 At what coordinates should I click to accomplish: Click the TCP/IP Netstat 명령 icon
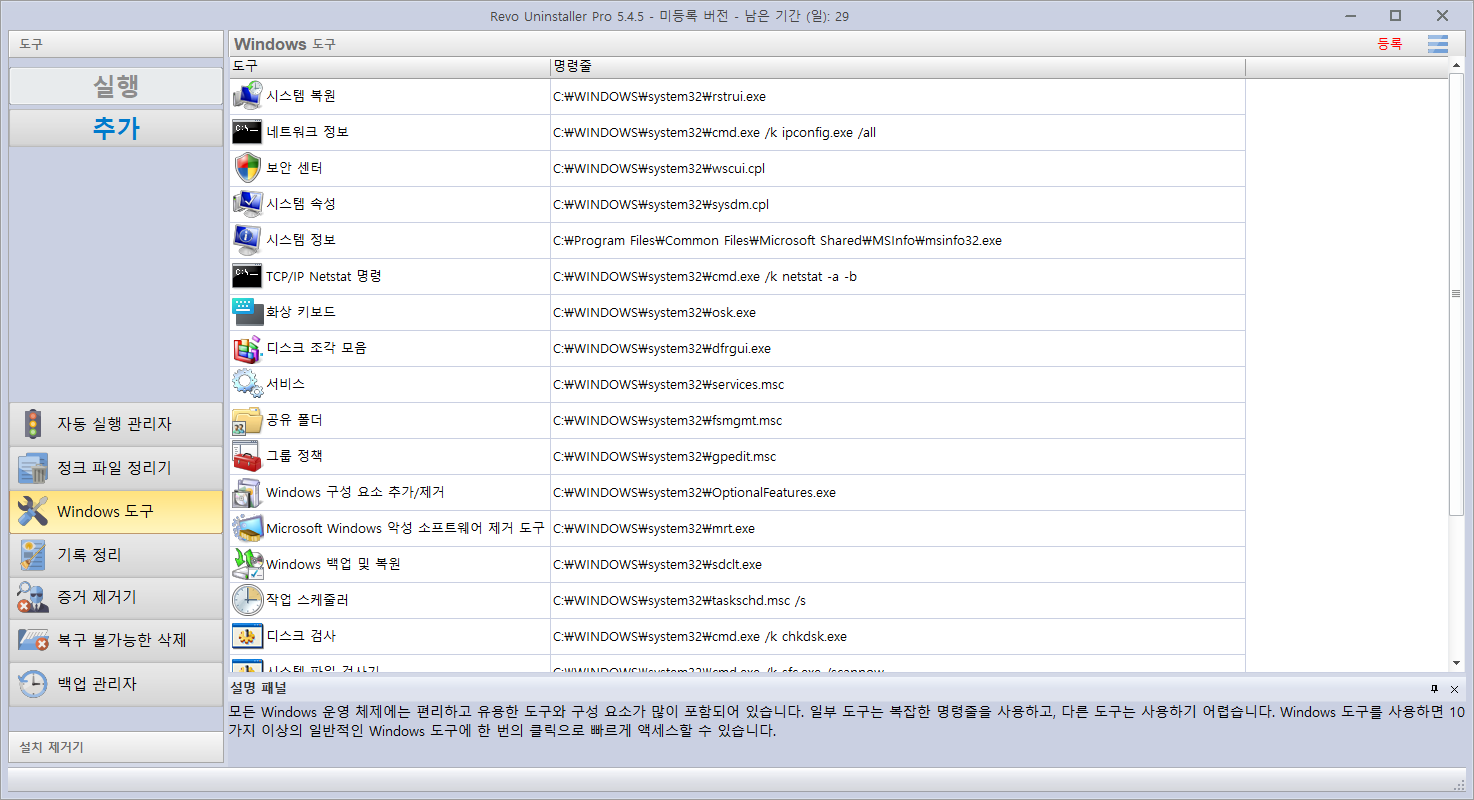pyautogui.click(x=247, y=276)
